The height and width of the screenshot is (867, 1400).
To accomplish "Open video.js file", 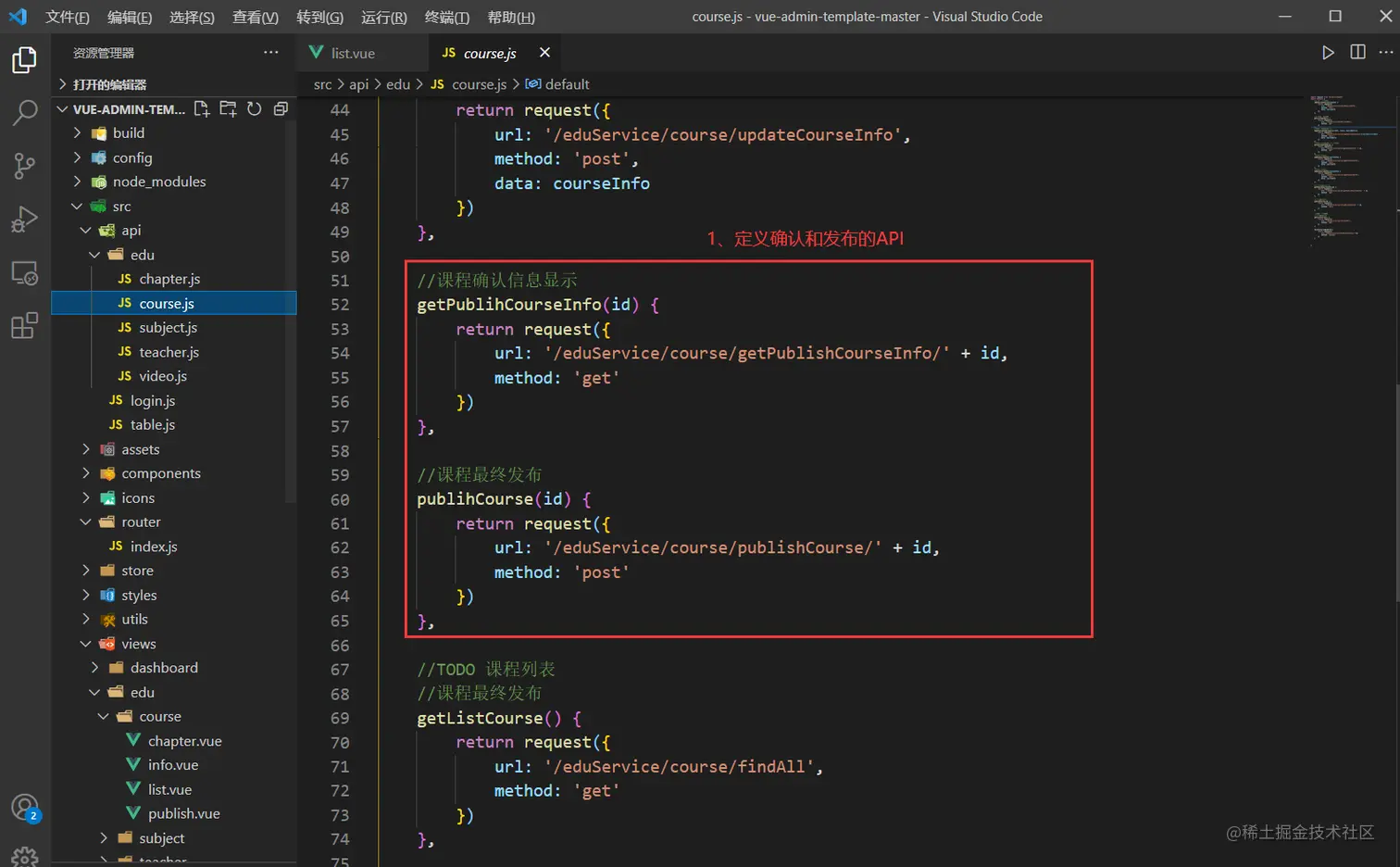I will [x=174, y=376].
